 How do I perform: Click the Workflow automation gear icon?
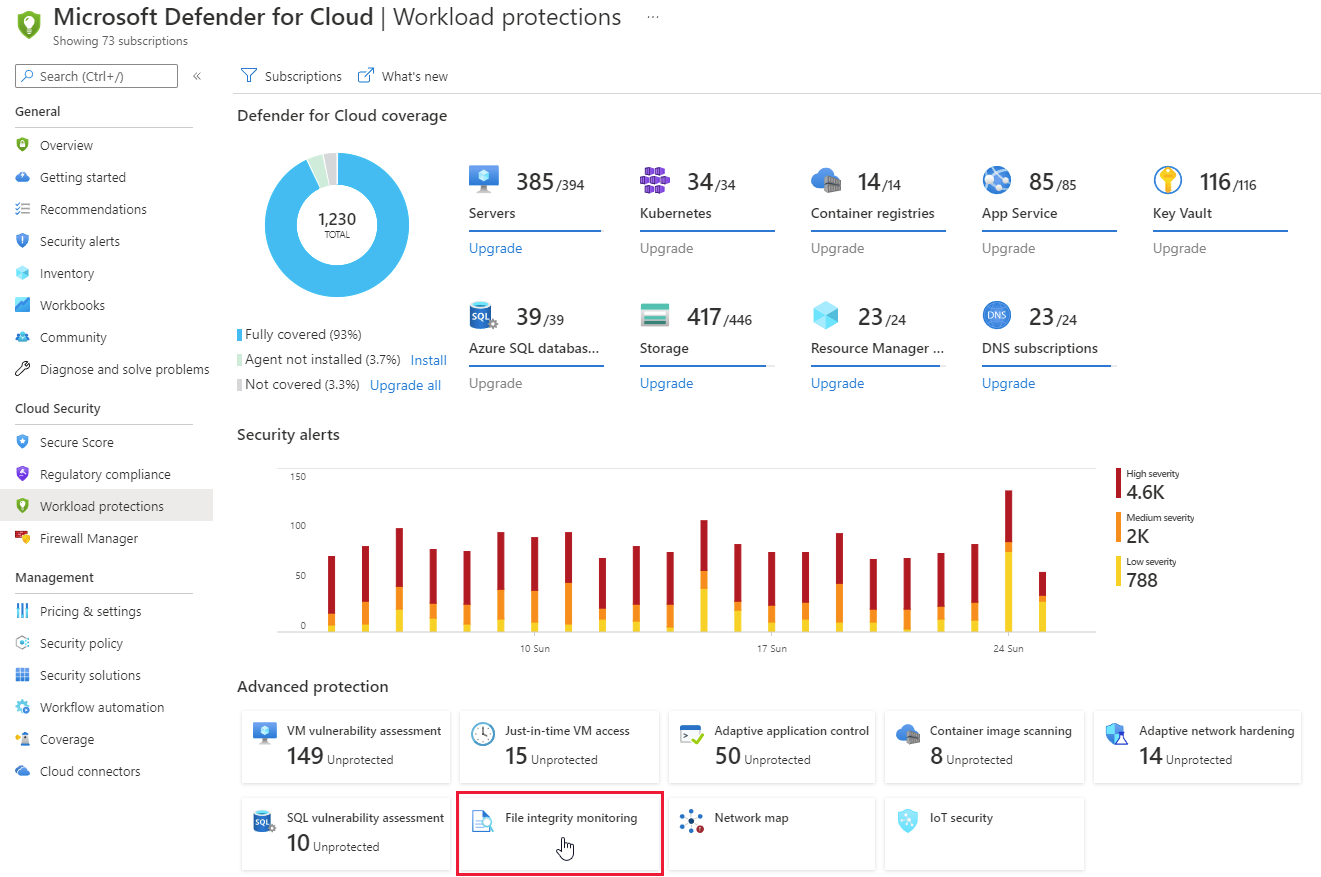click(22, 707)
